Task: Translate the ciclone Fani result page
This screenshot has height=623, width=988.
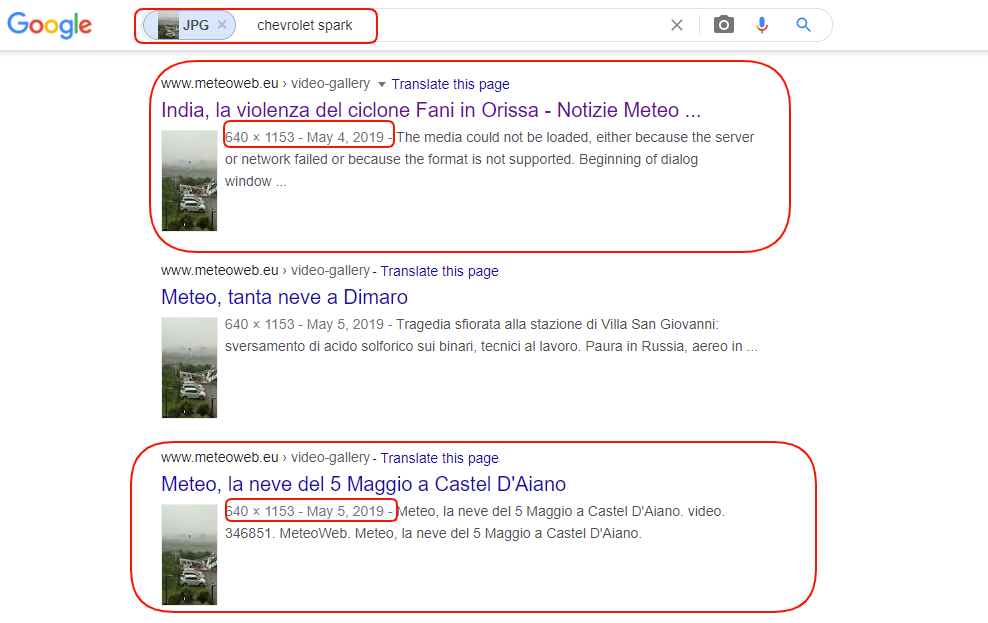Action: [451, 84]
